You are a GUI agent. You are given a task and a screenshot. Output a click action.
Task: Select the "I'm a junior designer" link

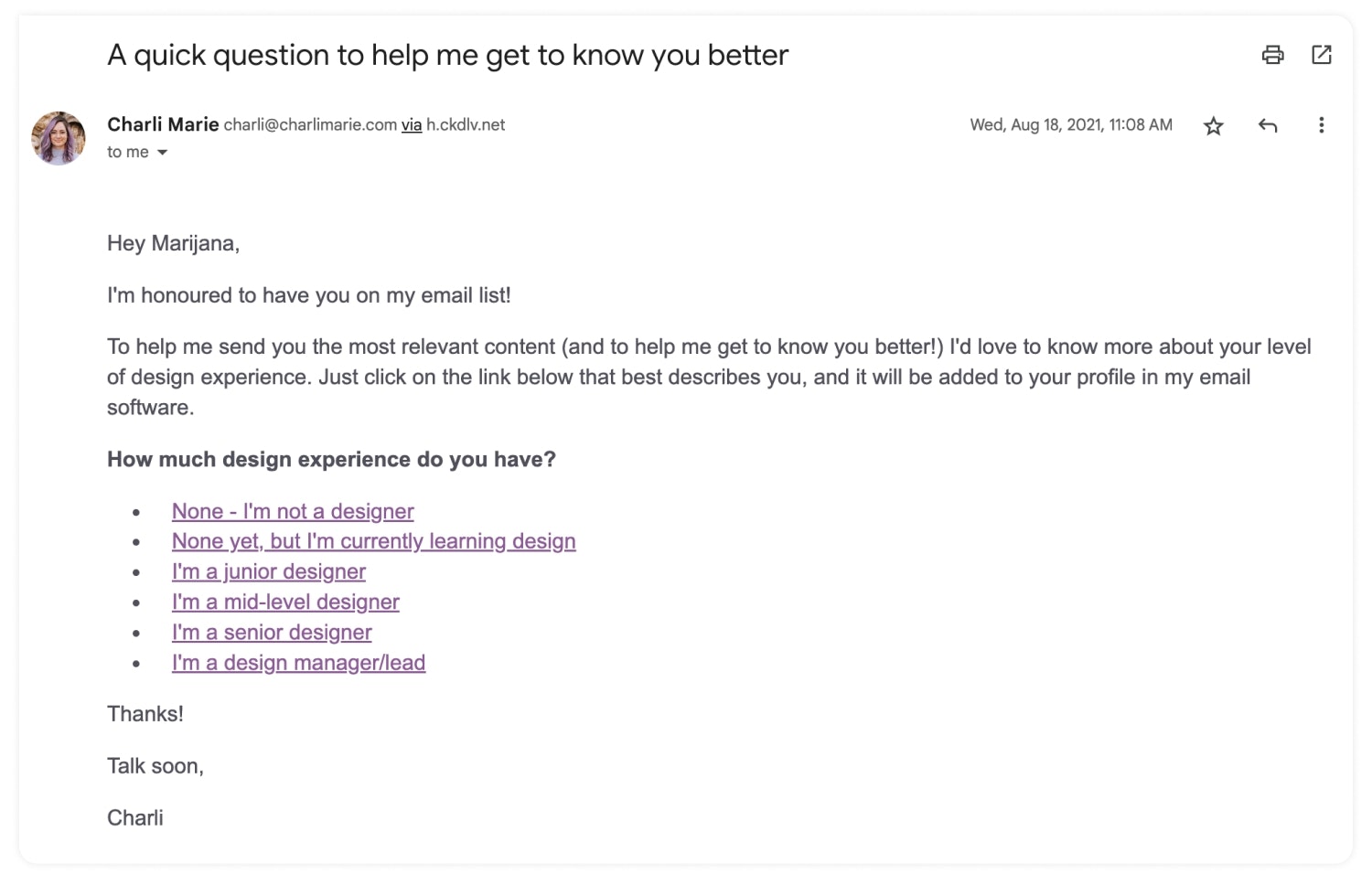tap(269, 571)
